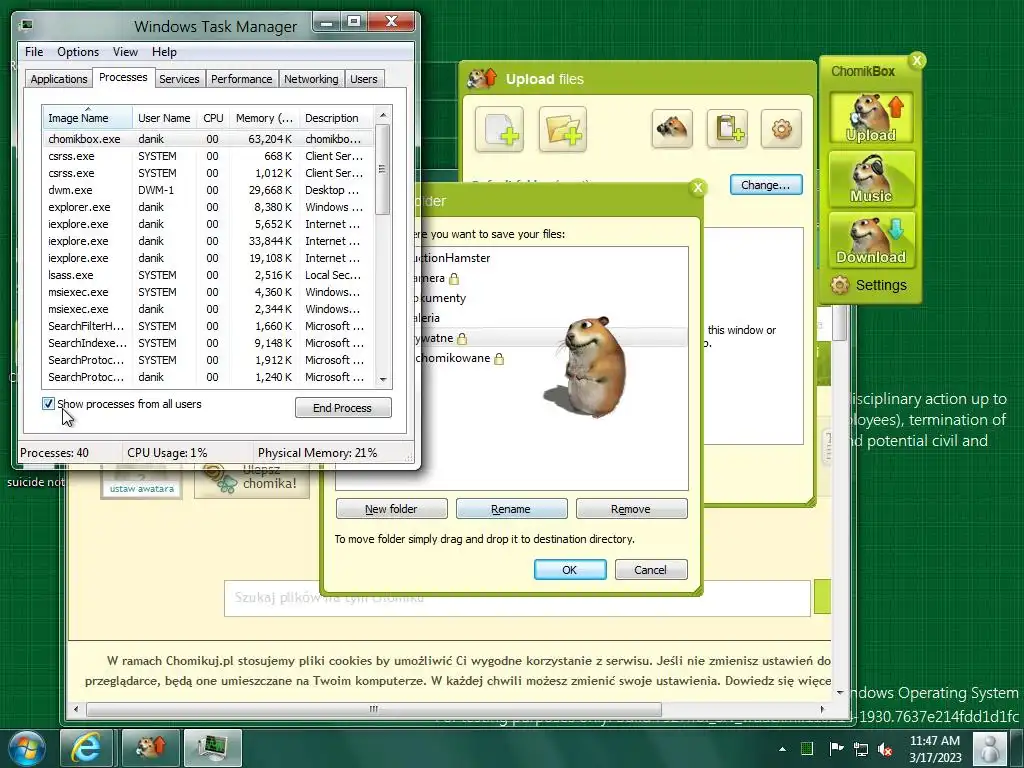
Task: Click ChomikBox taskbar icon
Action: click(x=151, y=747)
